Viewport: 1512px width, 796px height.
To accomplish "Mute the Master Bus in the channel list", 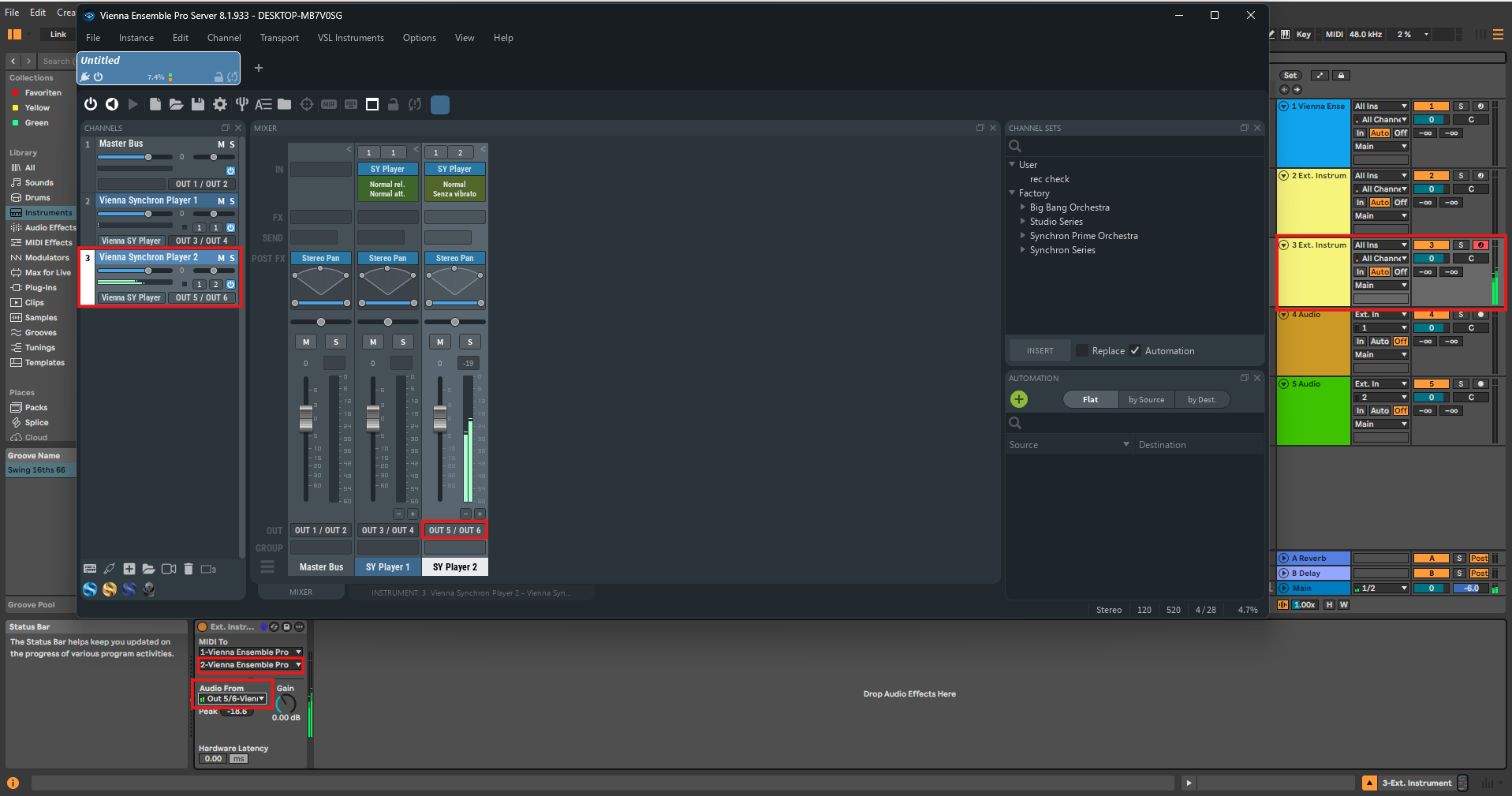I will pyautogui.click(x=221, y=144).
